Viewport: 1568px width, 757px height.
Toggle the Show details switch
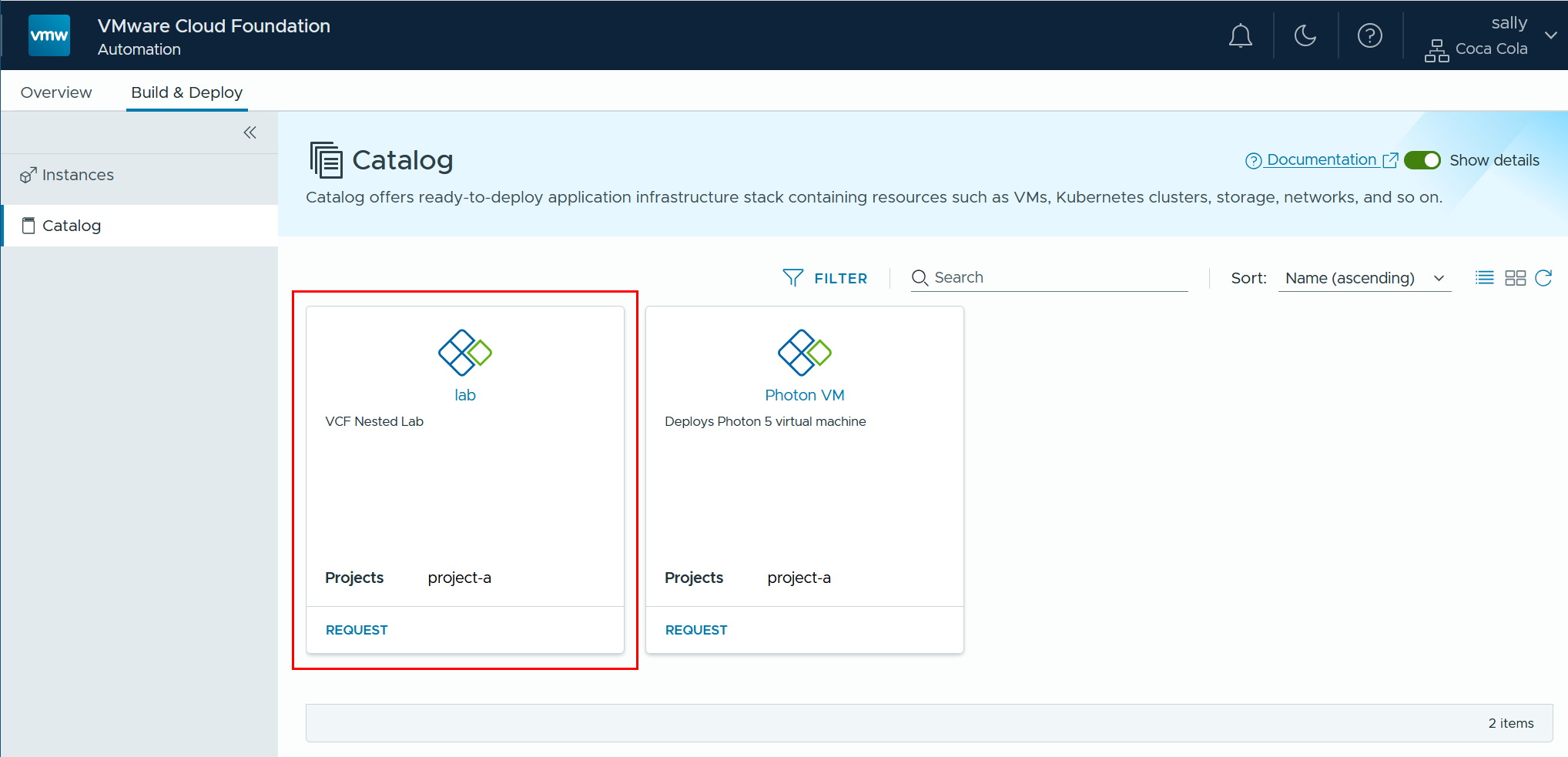(x=1422, y=160)
